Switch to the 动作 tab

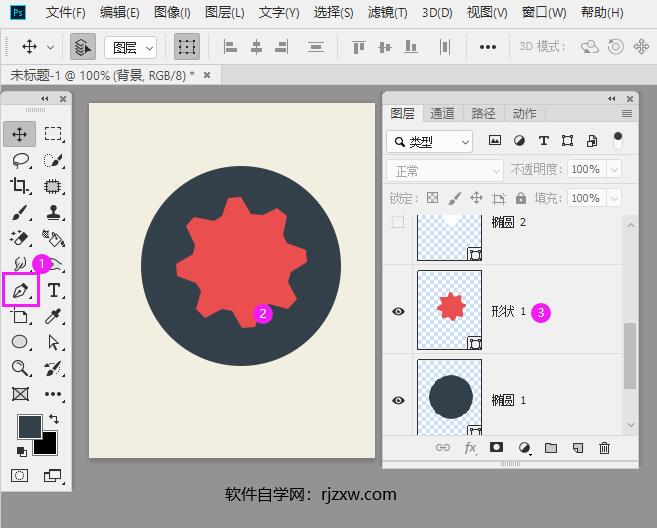click(524, 113)
